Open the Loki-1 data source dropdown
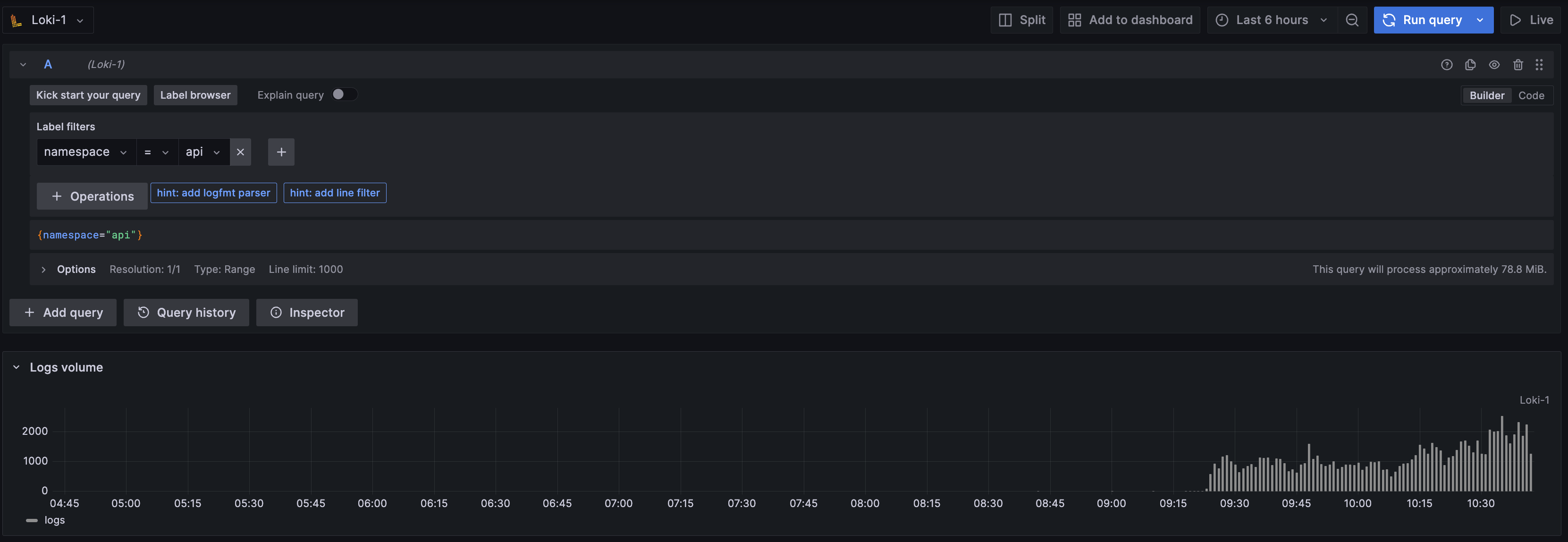The image size is (1568, 542). [x=49, y=20]
